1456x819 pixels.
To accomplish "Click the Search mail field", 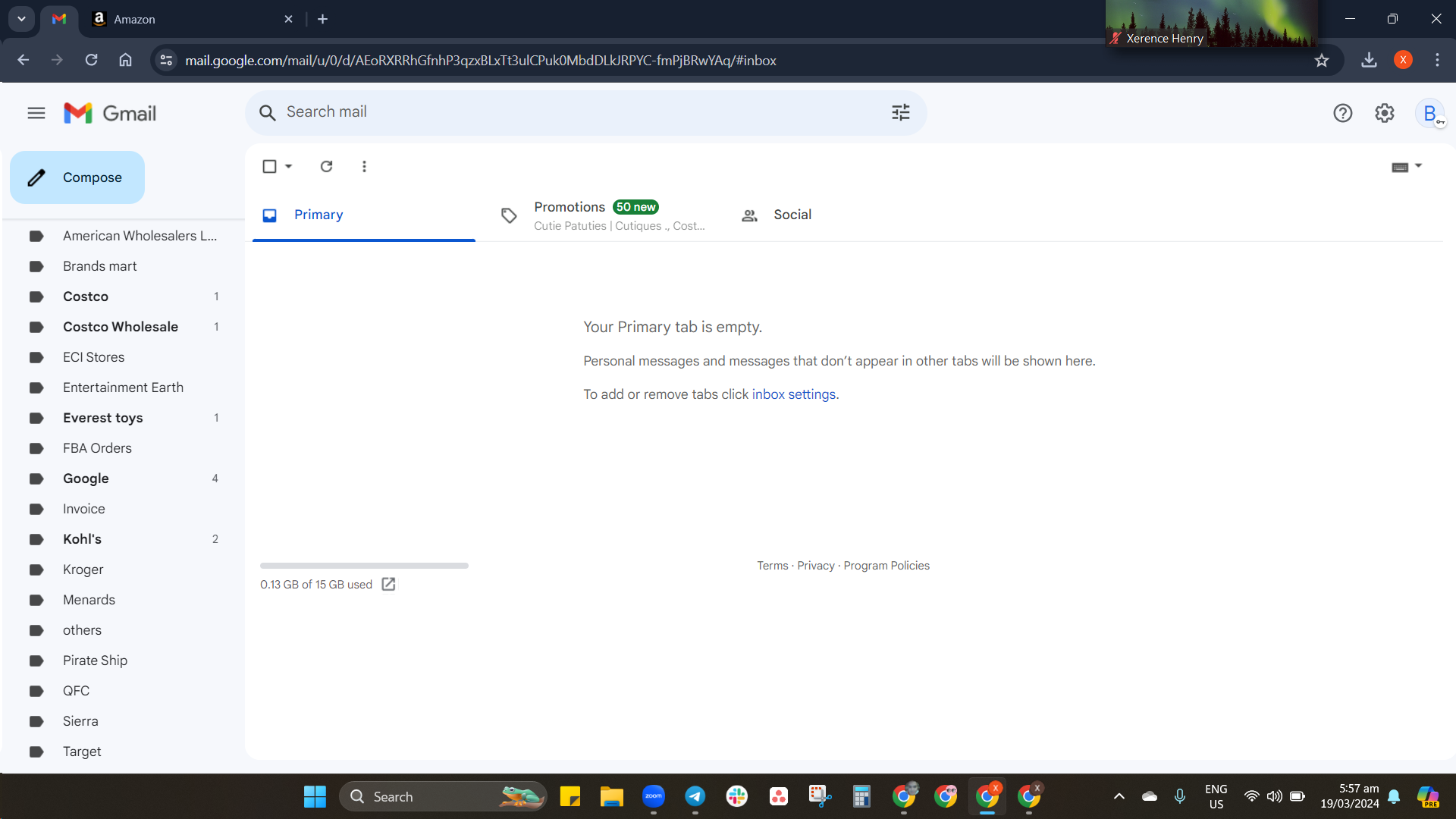I will click(x=585, y=113).
